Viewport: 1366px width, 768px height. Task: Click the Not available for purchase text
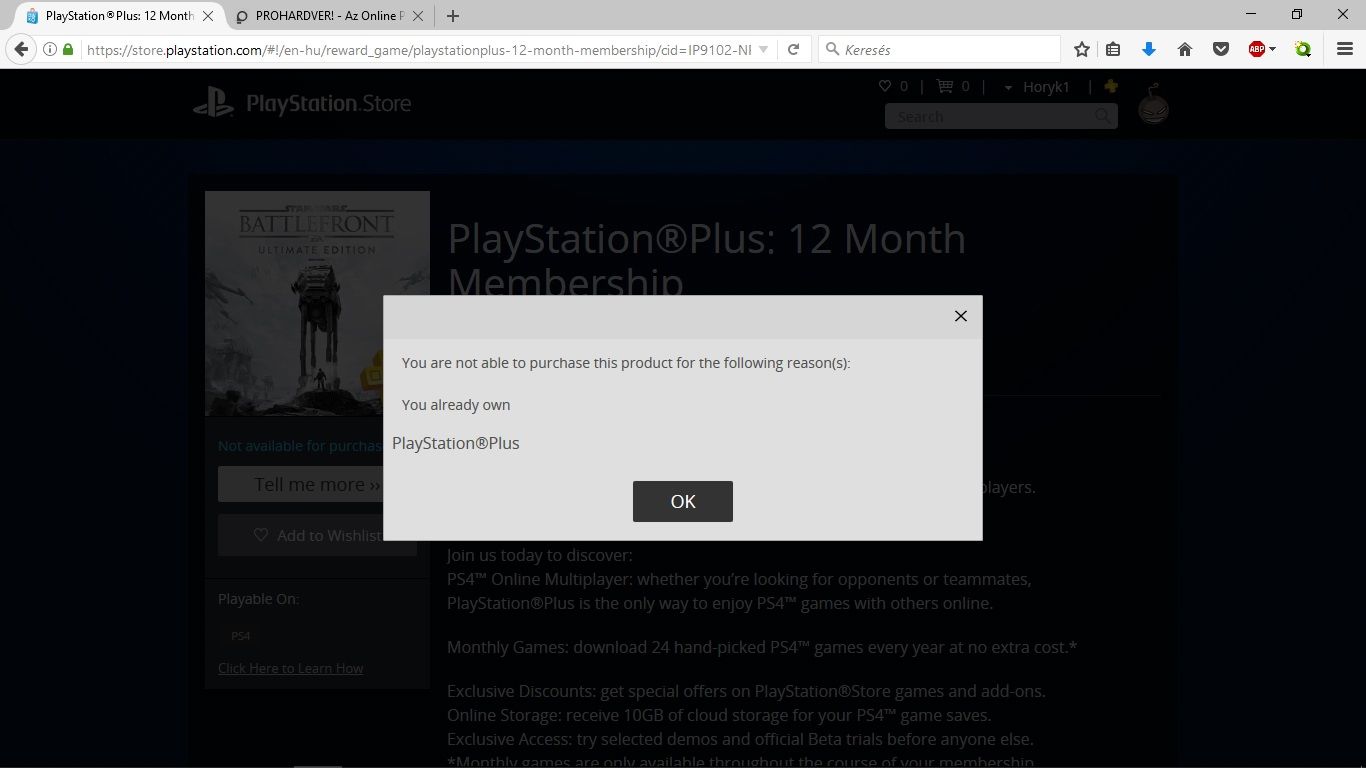click(x=300, y=446)
